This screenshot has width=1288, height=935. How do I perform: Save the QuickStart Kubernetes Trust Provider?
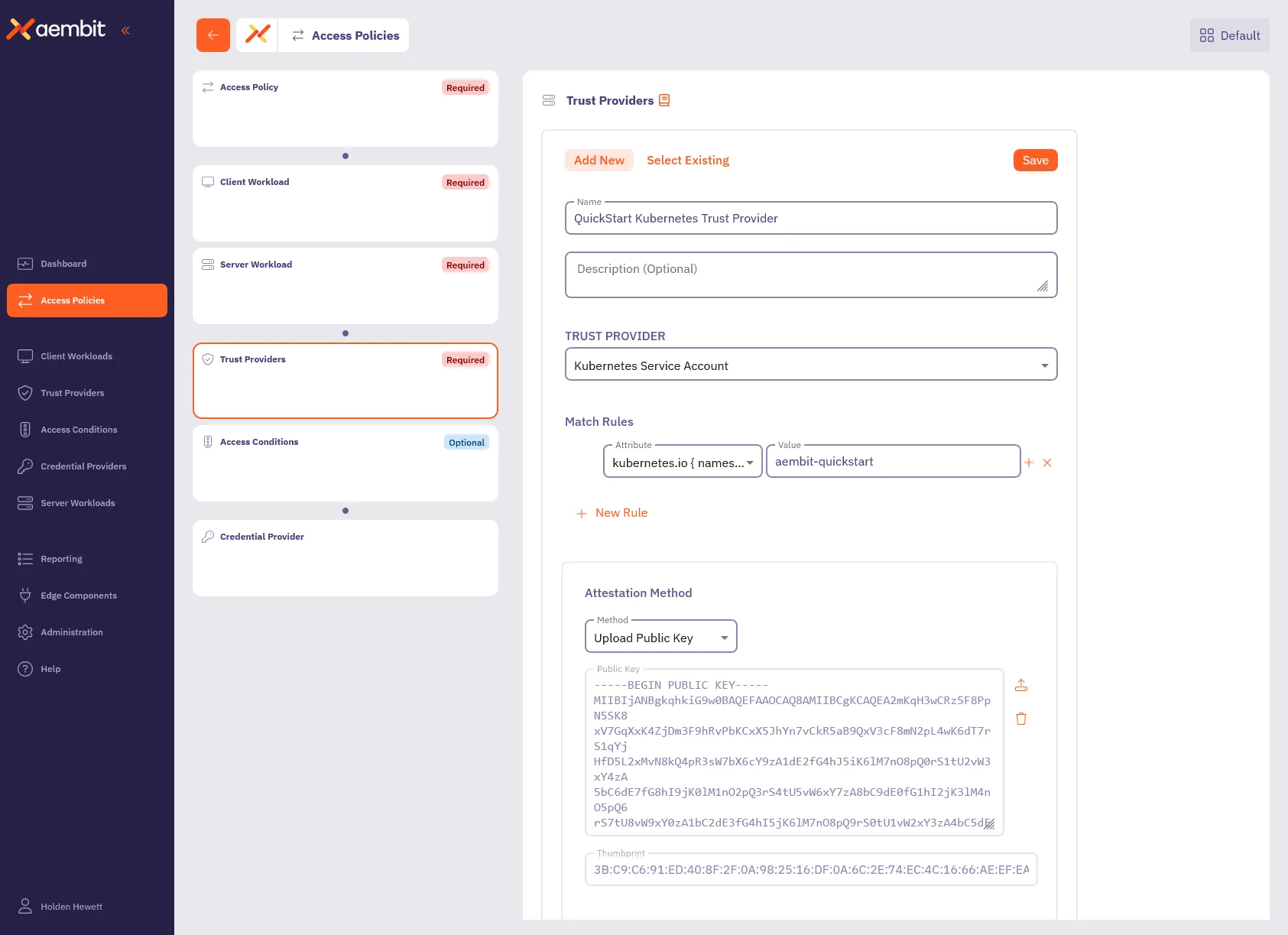click(x=1035, y=160)
